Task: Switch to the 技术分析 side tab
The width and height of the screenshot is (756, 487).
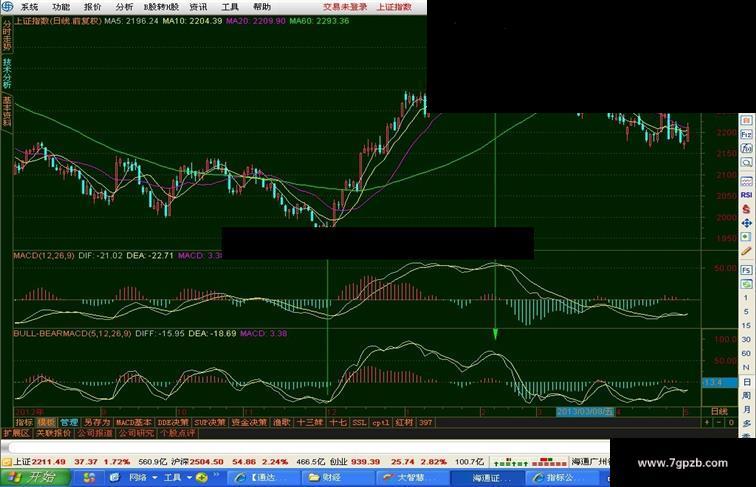Action: 7,73
